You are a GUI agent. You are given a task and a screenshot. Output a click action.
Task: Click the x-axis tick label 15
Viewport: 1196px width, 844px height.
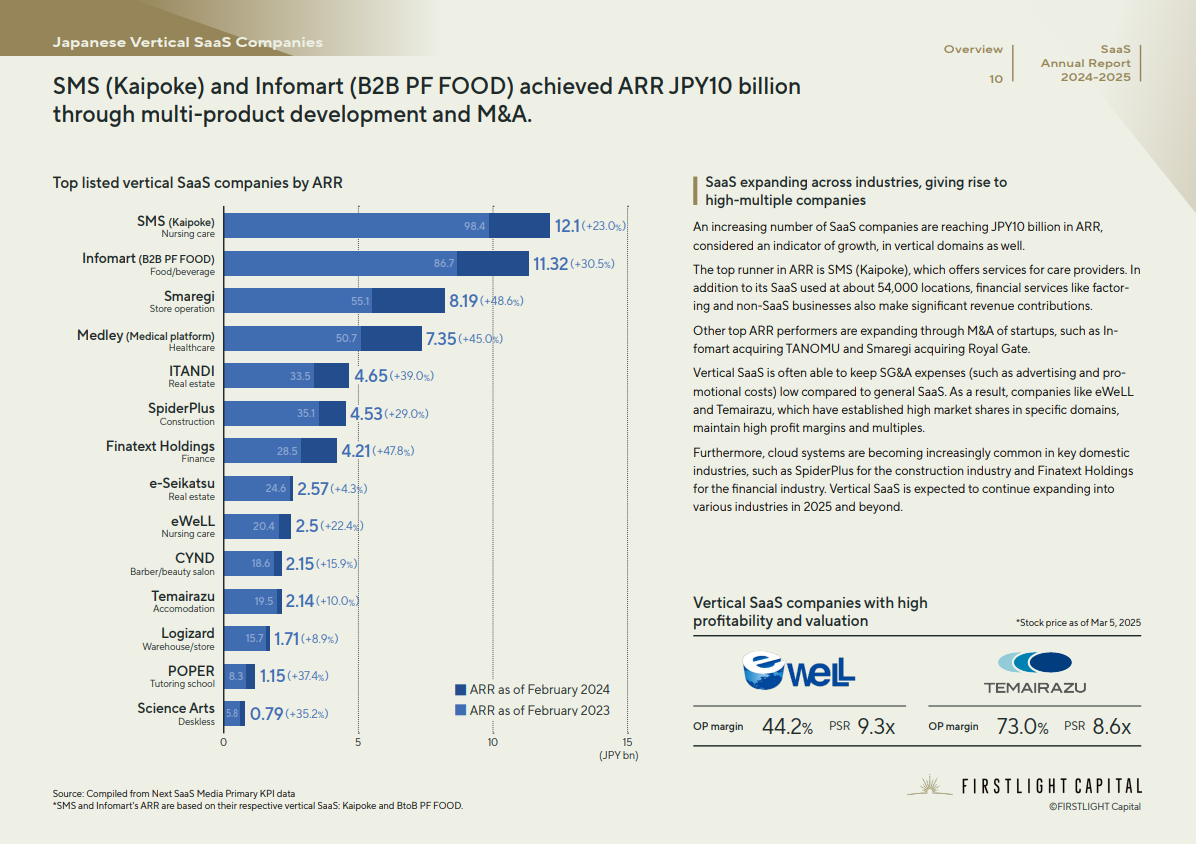click(x=627, y=742)
